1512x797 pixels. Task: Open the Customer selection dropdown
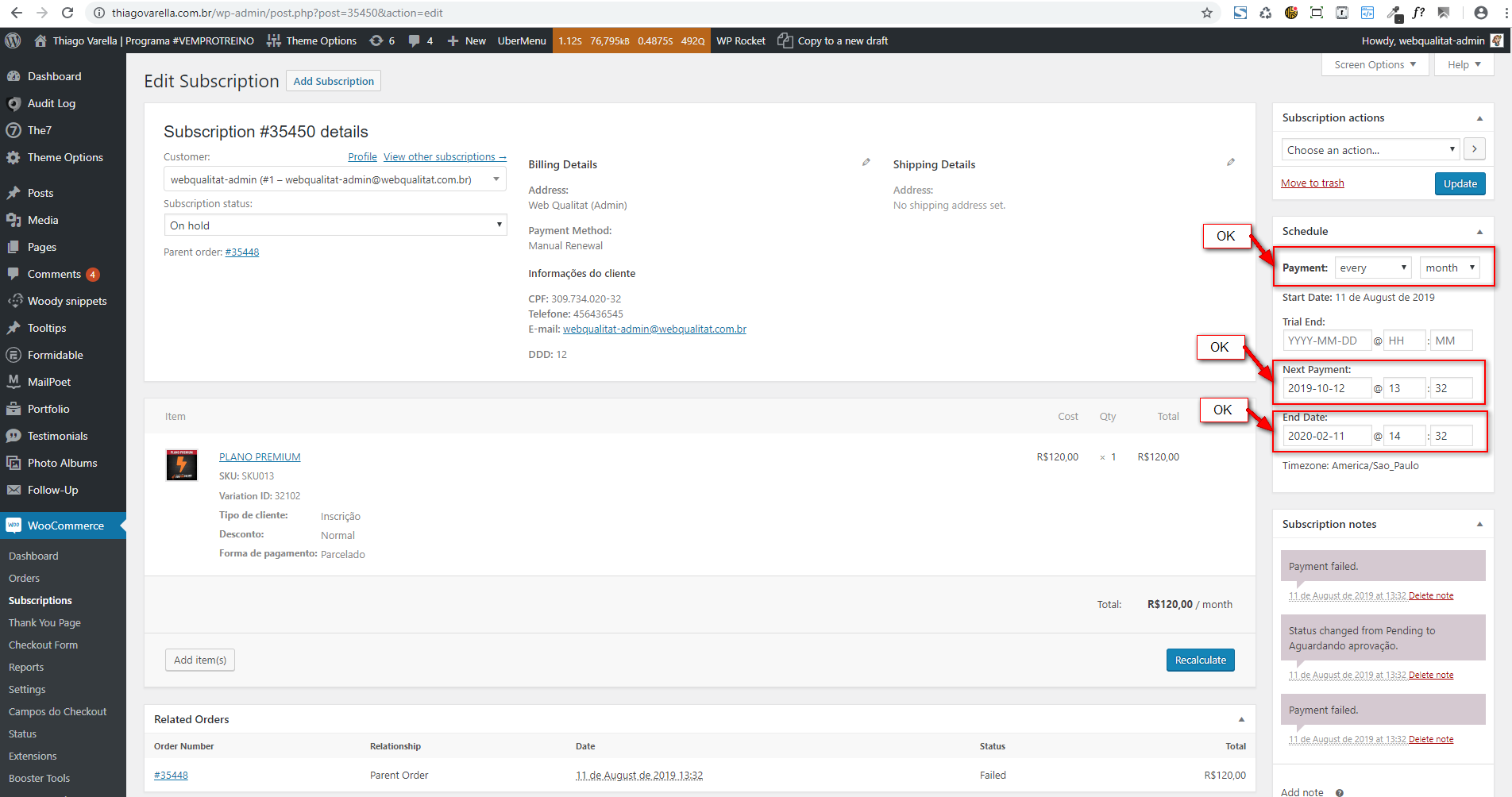pos(334,179)
